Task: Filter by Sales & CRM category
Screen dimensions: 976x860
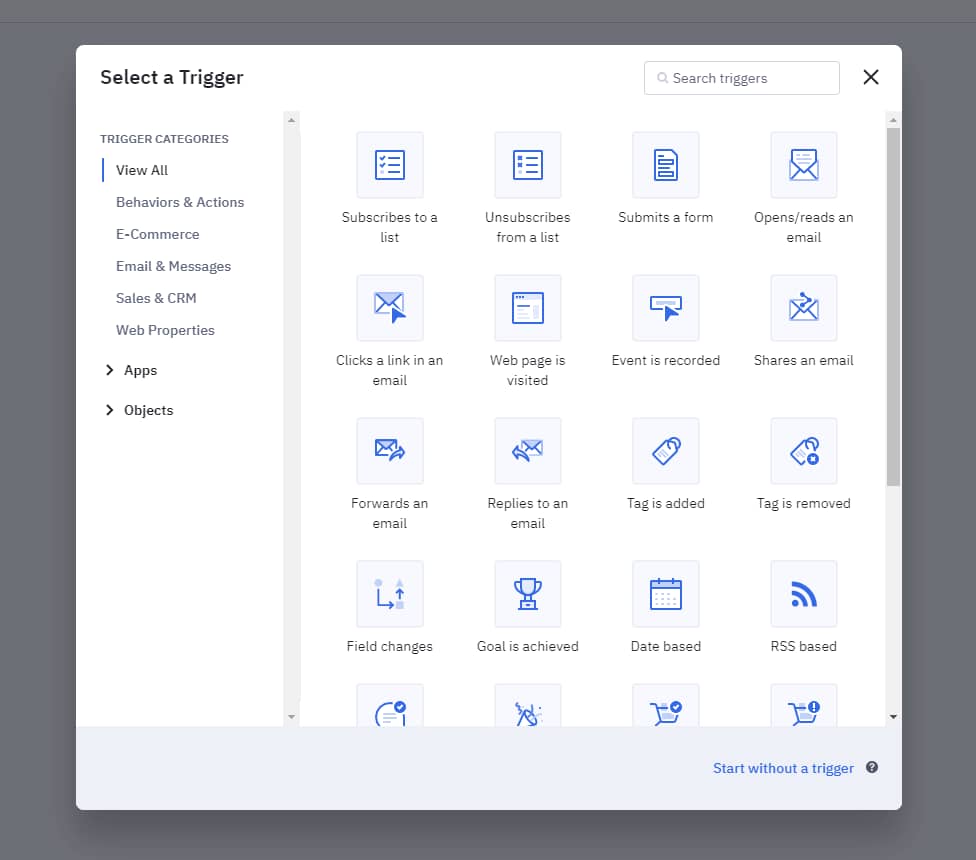Action: pos(156,298)
